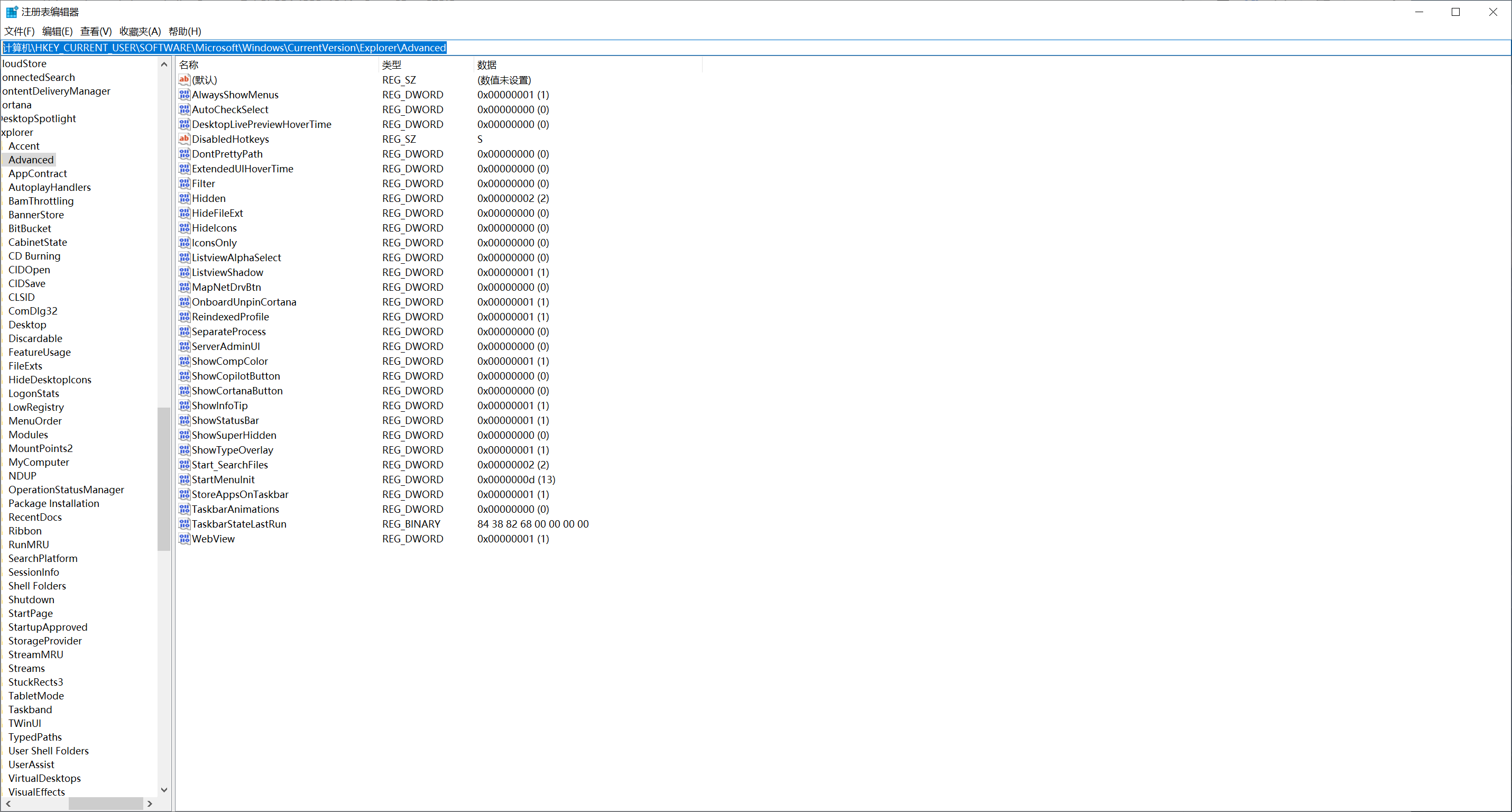Select the ServerAdminUI value name

tap(226, 346)
